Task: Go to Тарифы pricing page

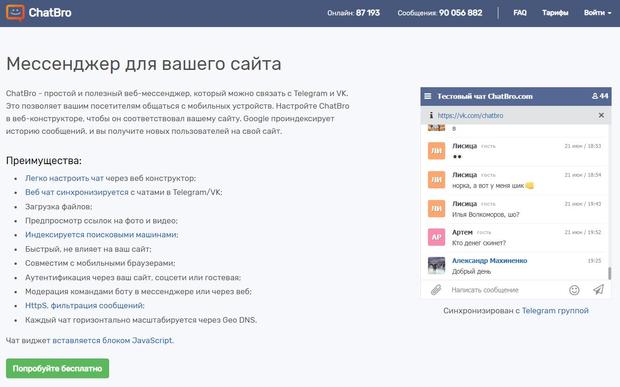Action: click(555, 13)
